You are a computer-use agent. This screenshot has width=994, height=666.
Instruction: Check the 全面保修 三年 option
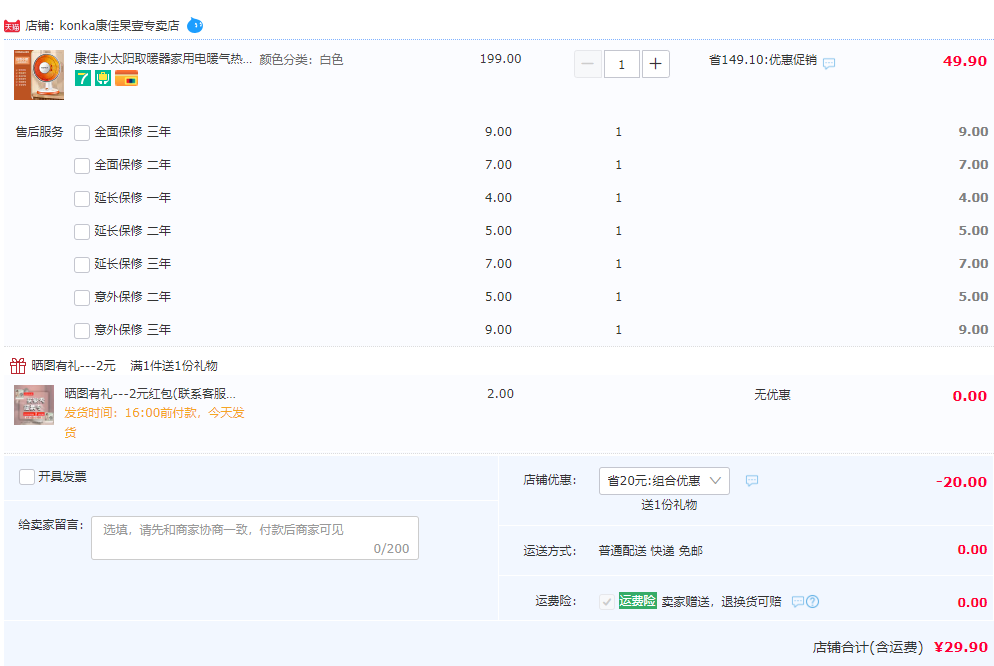pyautogui.click(x=82, y=132)
